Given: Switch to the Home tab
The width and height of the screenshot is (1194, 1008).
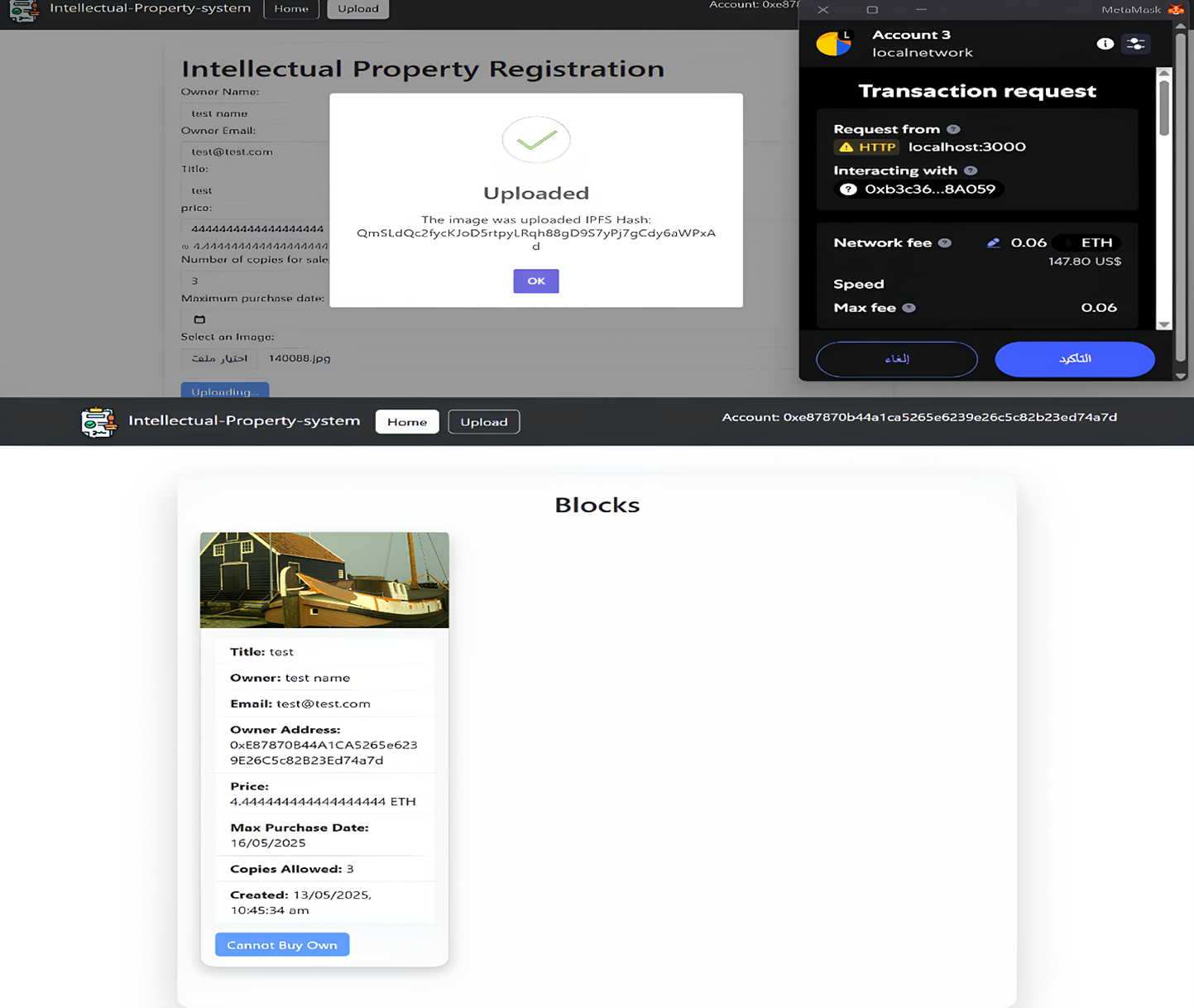Looking at the screenshot, I should pos(406,421).
